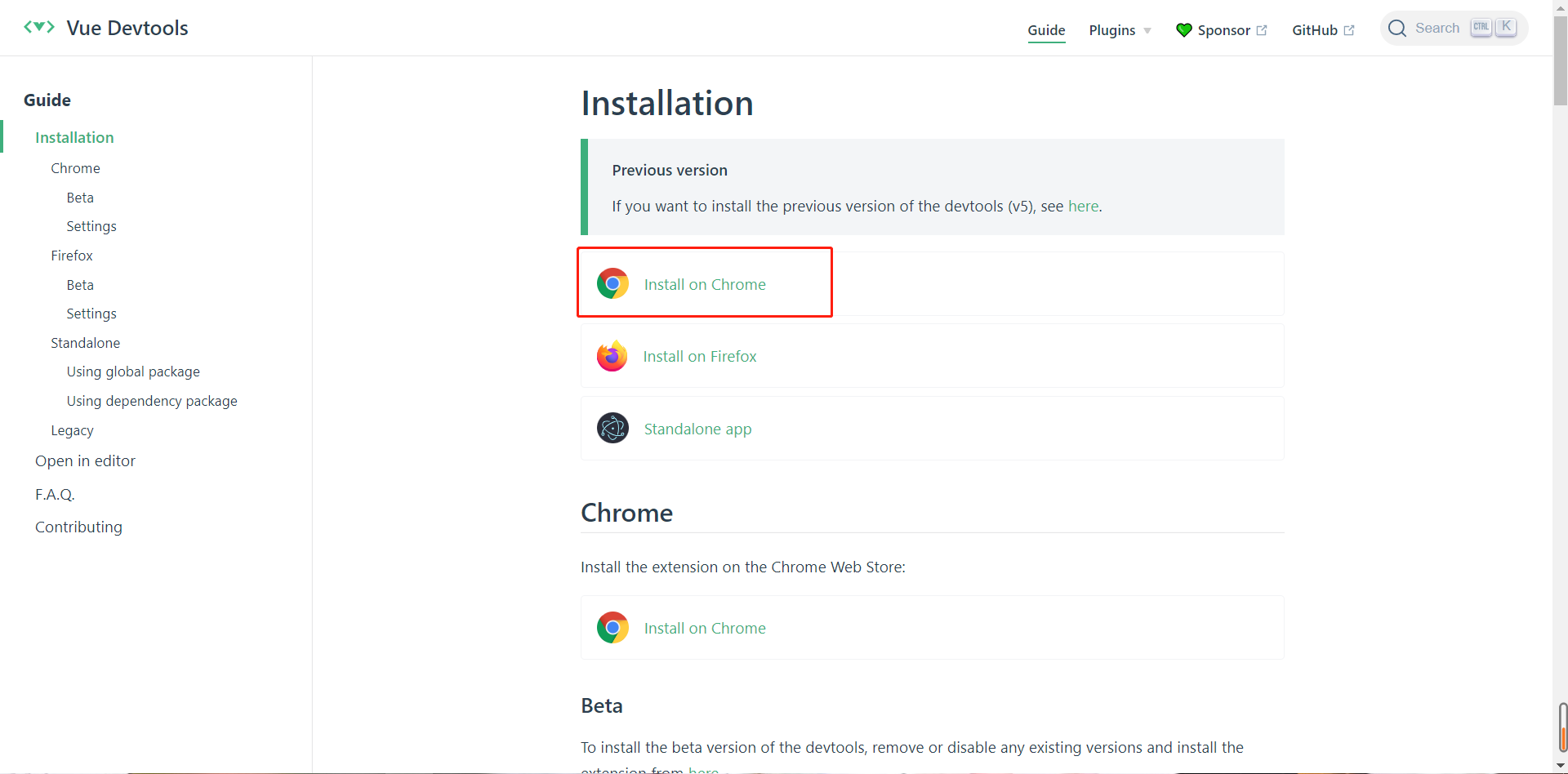Click the Install on Firefox link

[700, 356]
